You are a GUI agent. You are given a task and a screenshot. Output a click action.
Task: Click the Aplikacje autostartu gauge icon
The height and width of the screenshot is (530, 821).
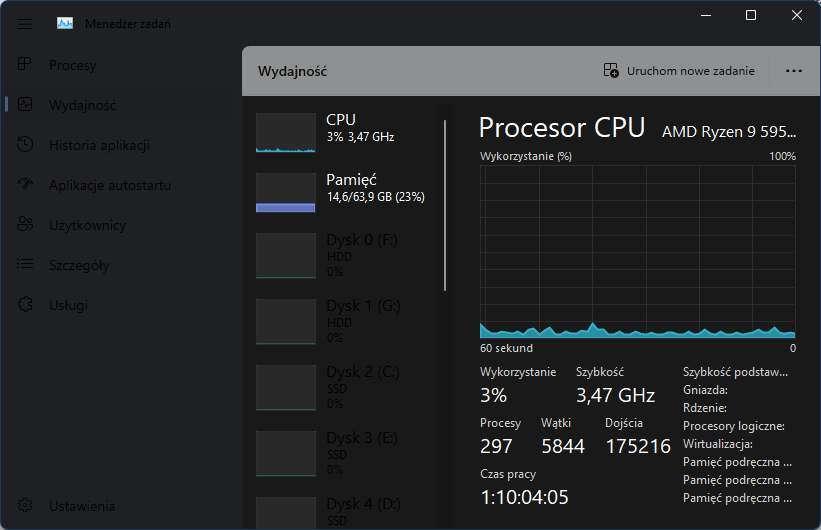[x=25, y=184]
